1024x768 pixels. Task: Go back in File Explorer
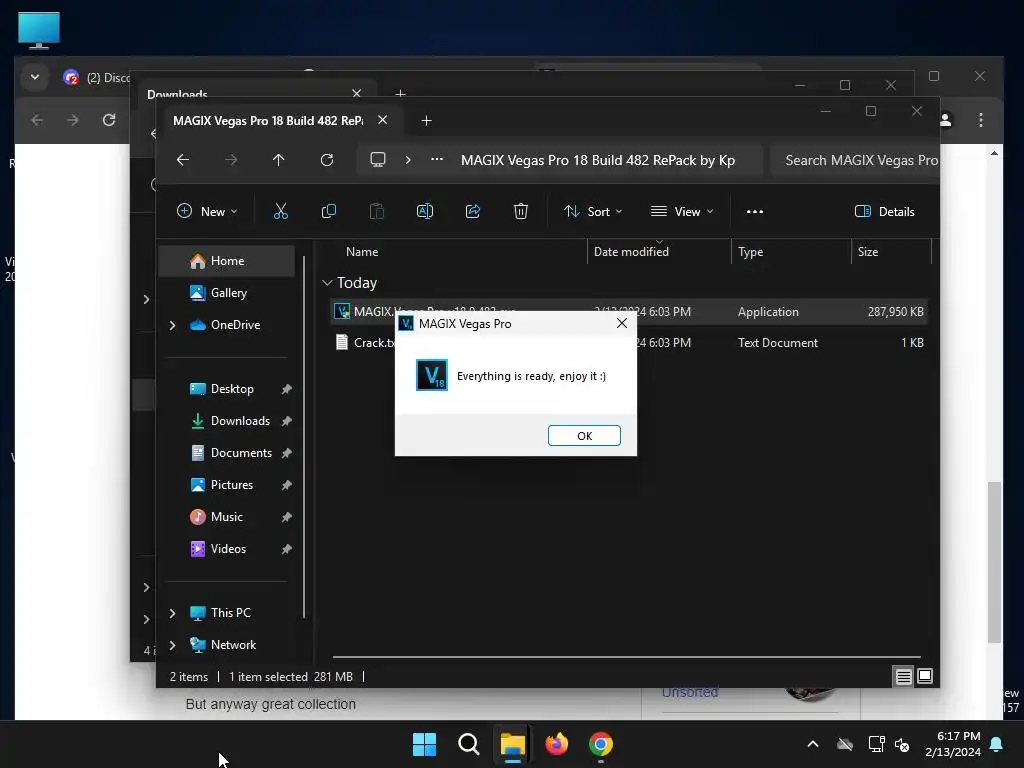click(183, 160)
